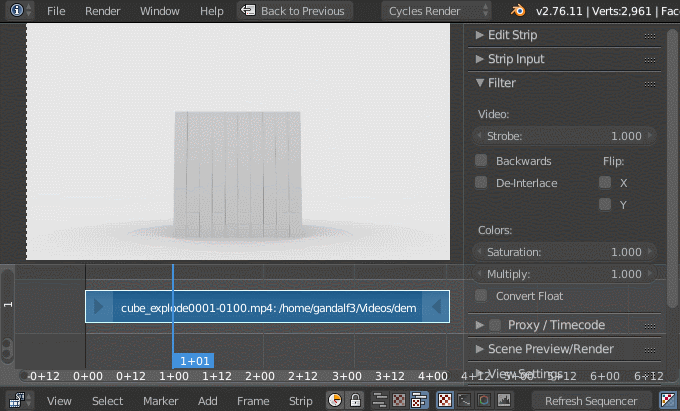This screenshot has width=680, height=411.
Task: Toggle the lock time to other windows icon
Action: [355, 400]
